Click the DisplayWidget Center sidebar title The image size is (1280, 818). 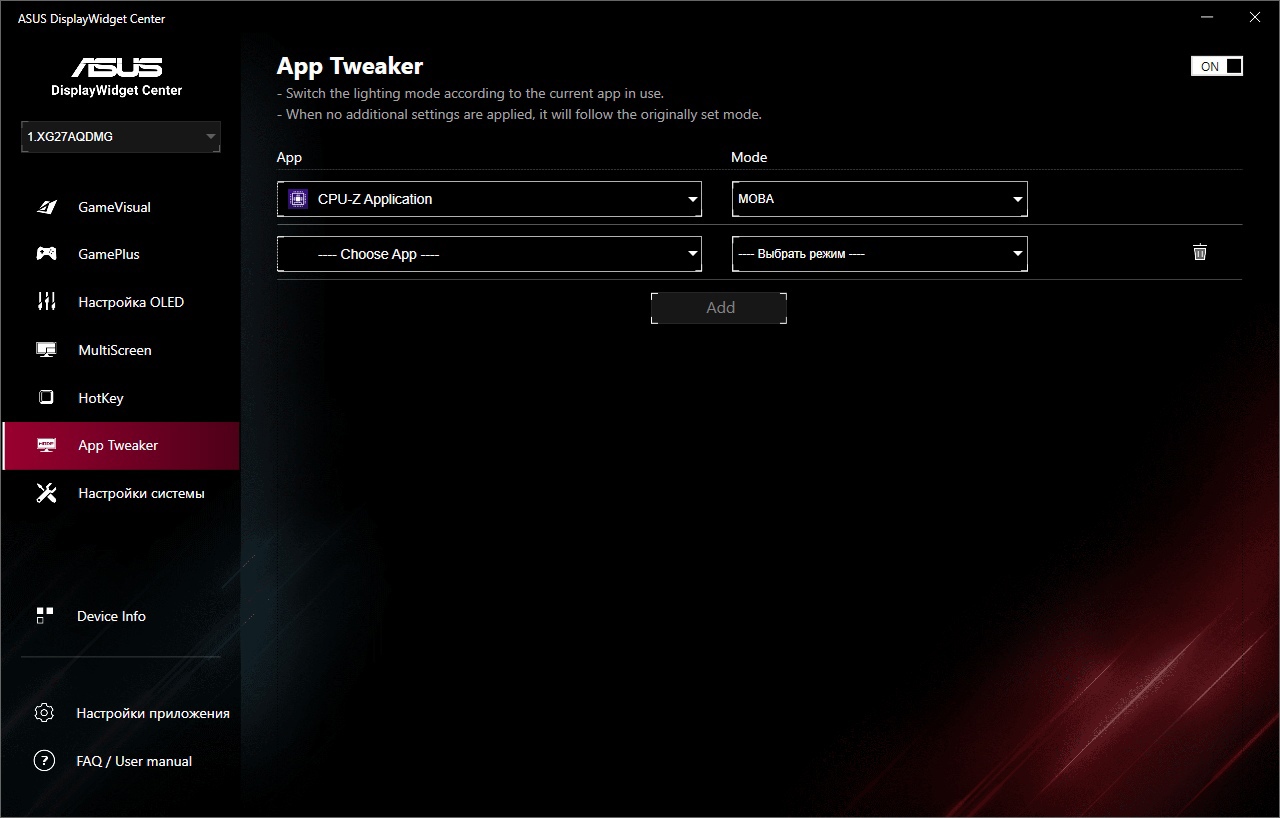click(117, 90)
